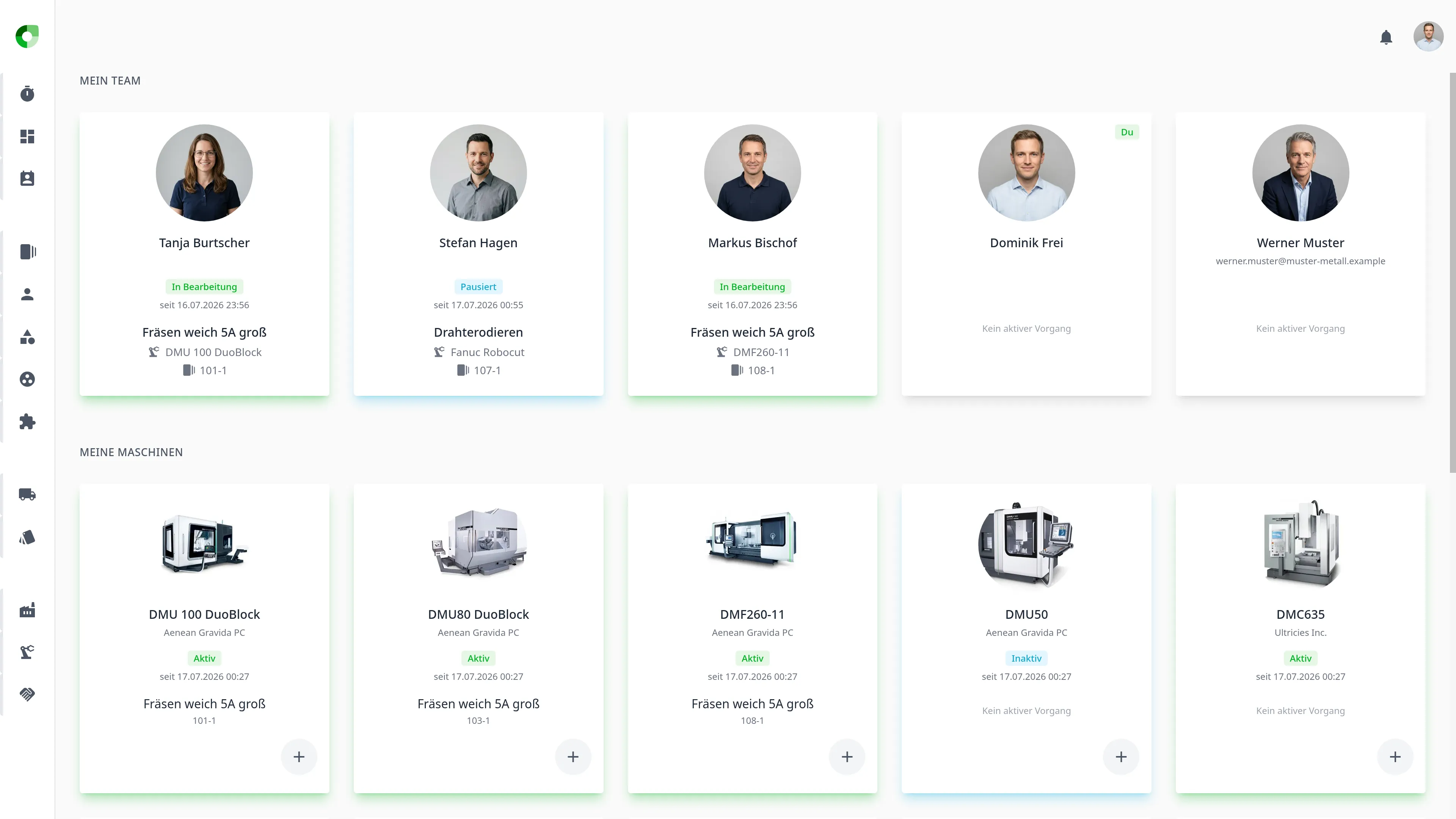The width and height of the screenshot is (1456, 819).
Task: Open the person users icon in sidebar
Action: coord(27,294)
